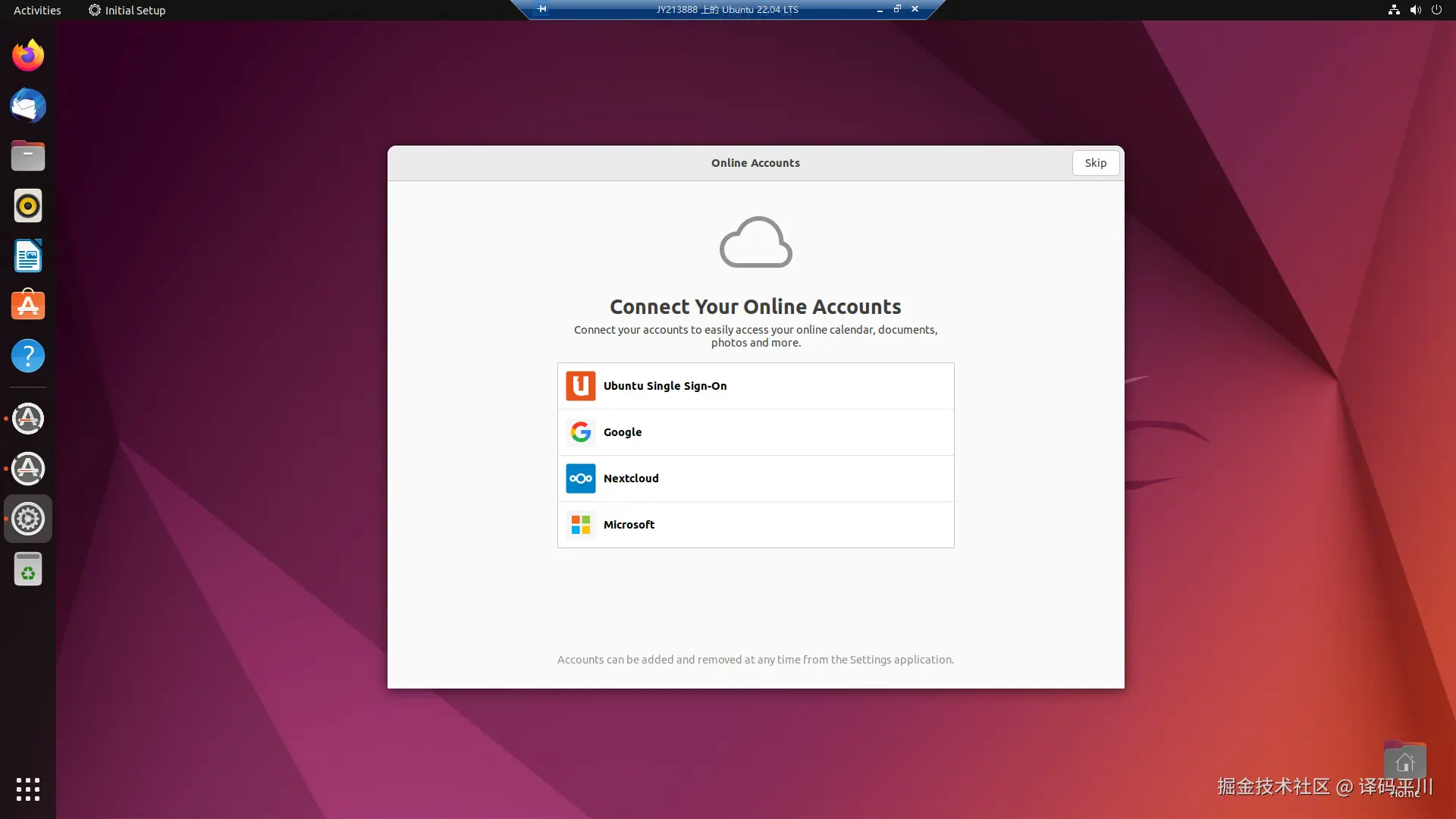Open the Files manager in dock

[x=28, y=156]
